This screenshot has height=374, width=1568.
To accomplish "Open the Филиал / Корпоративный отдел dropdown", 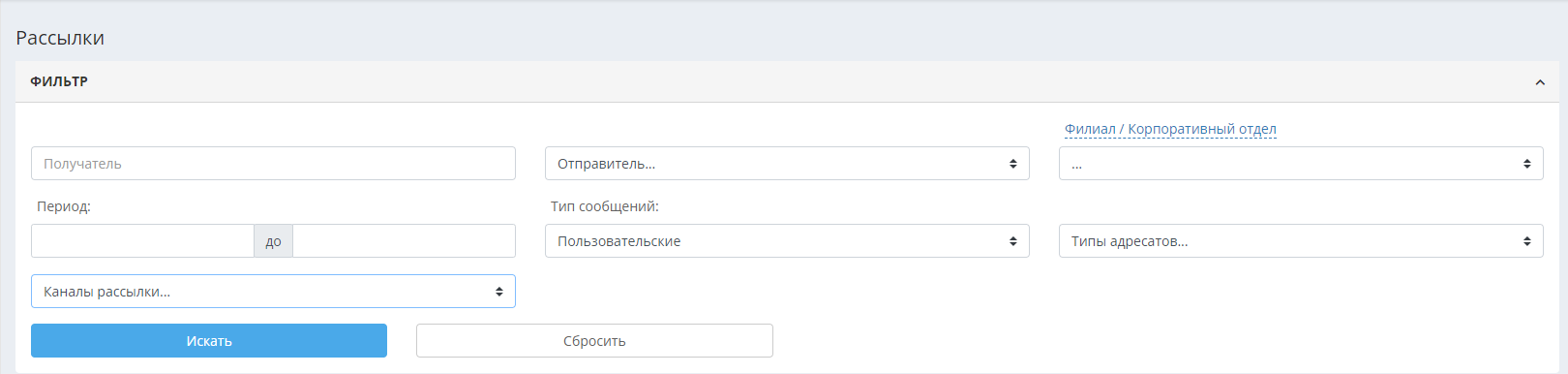I will tap(1301, 164).
